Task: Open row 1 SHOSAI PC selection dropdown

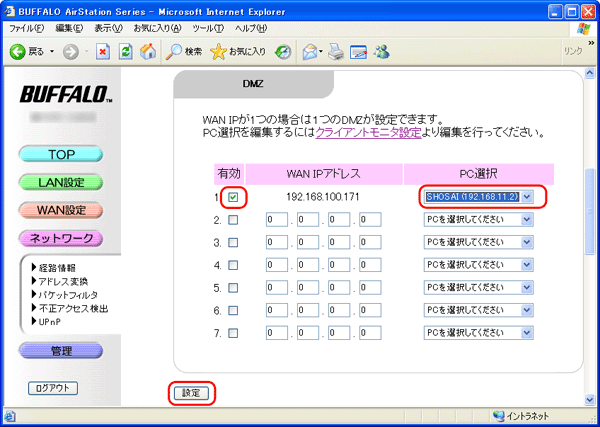Action: click(478, 197)
